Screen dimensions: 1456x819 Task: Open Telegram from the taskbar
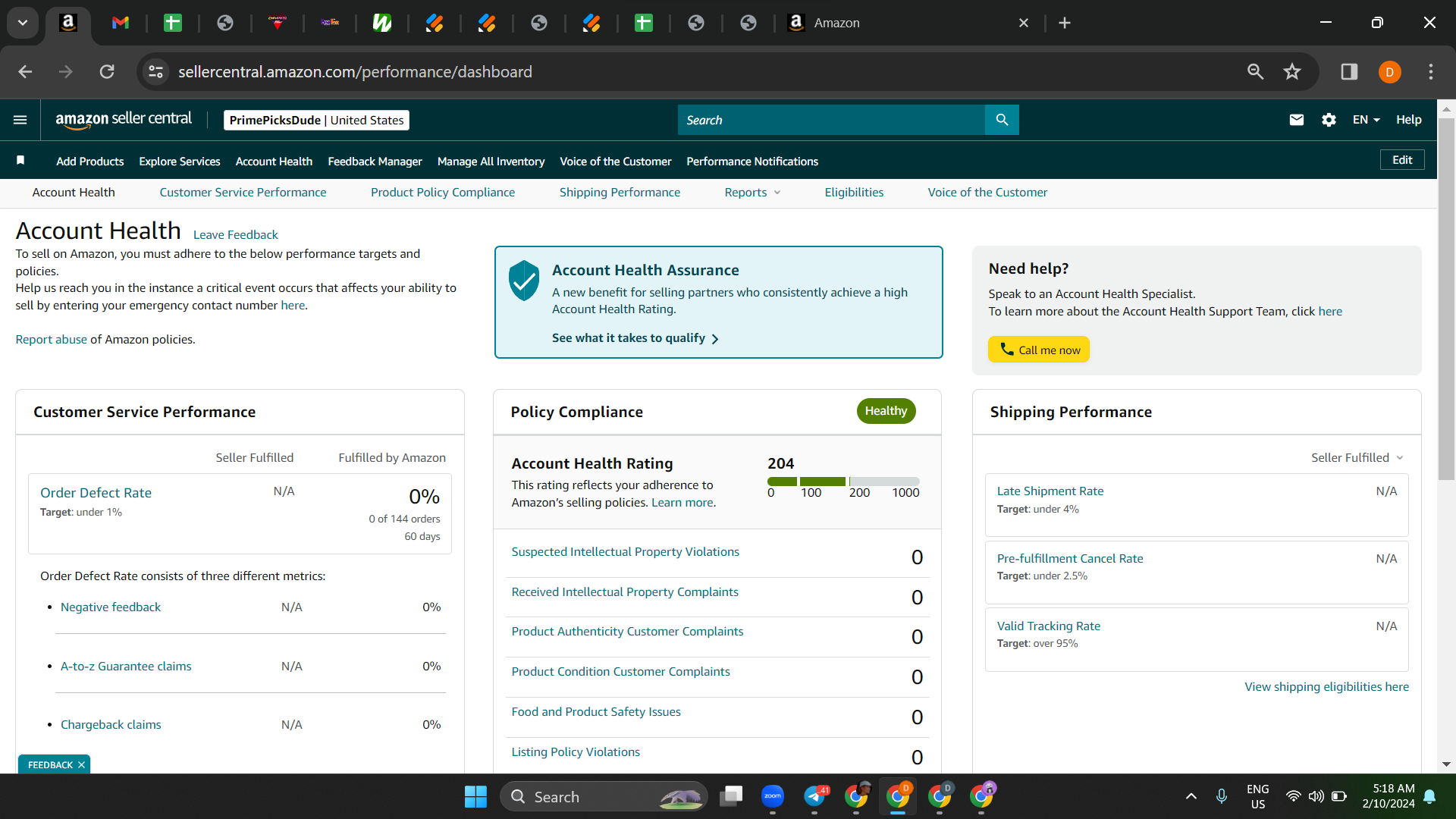pos(815,795)
